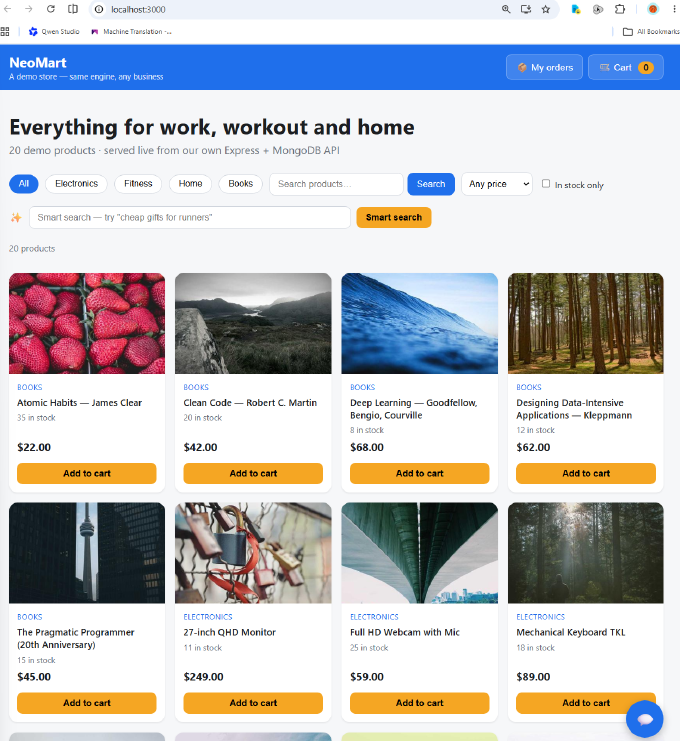680x741 pixels.
Task: Add Deep Learning to cart
Action: click(x=420, y=474)
